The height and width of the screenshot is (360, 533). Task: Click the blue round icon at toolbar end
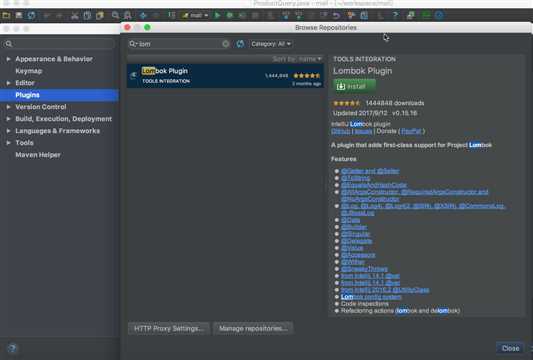439,15
